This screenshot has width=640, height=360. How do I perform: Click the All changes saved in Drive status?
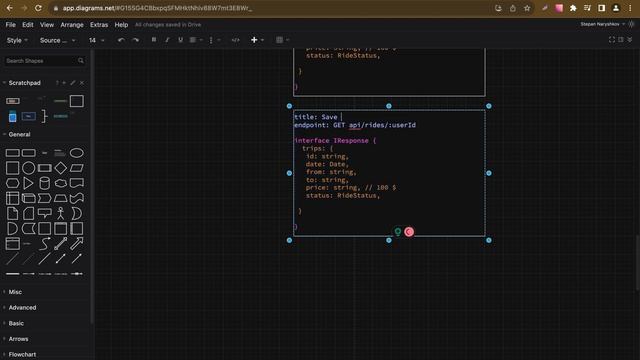(x=168, y=25)
